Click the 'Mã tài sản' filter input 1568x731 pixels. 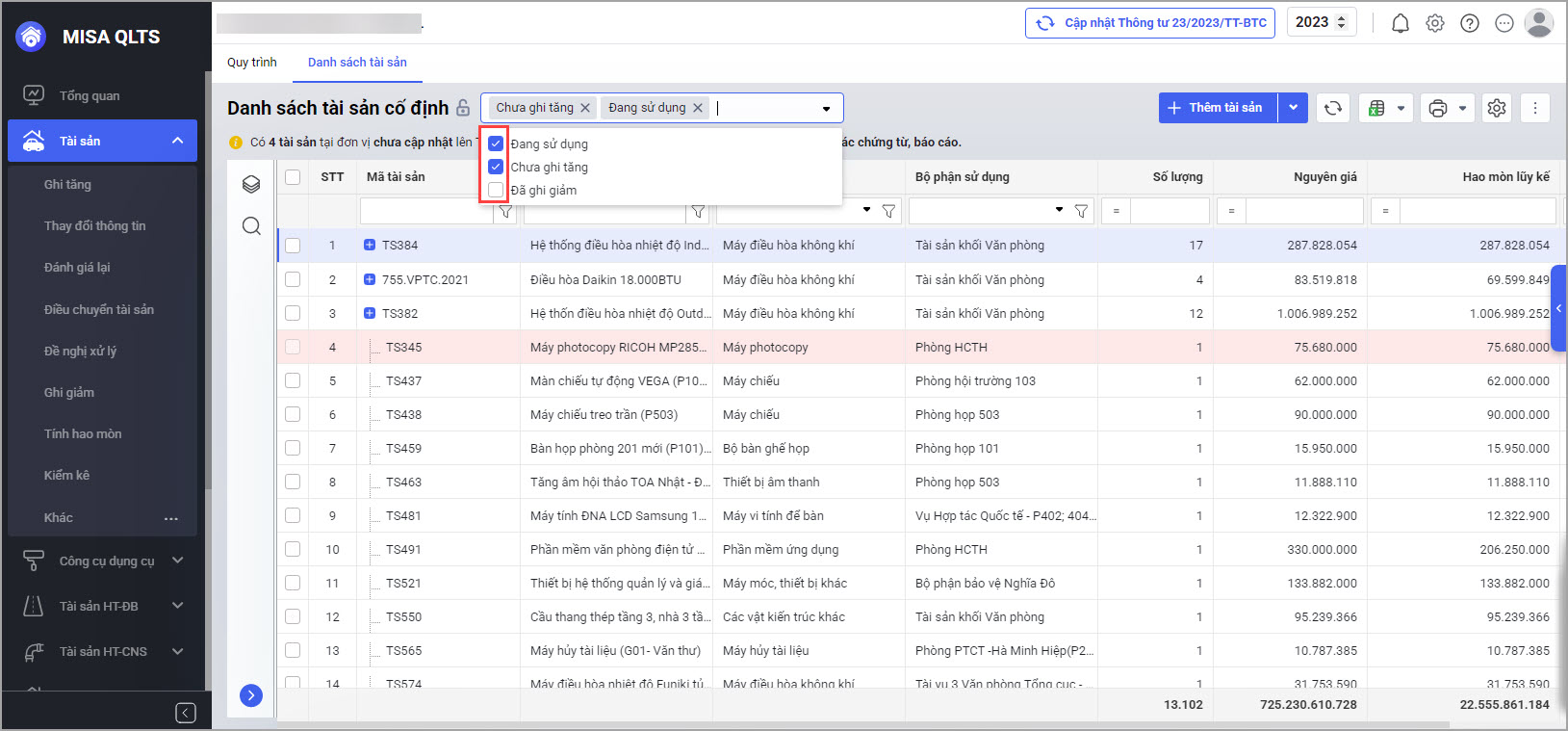coord(425,211)
